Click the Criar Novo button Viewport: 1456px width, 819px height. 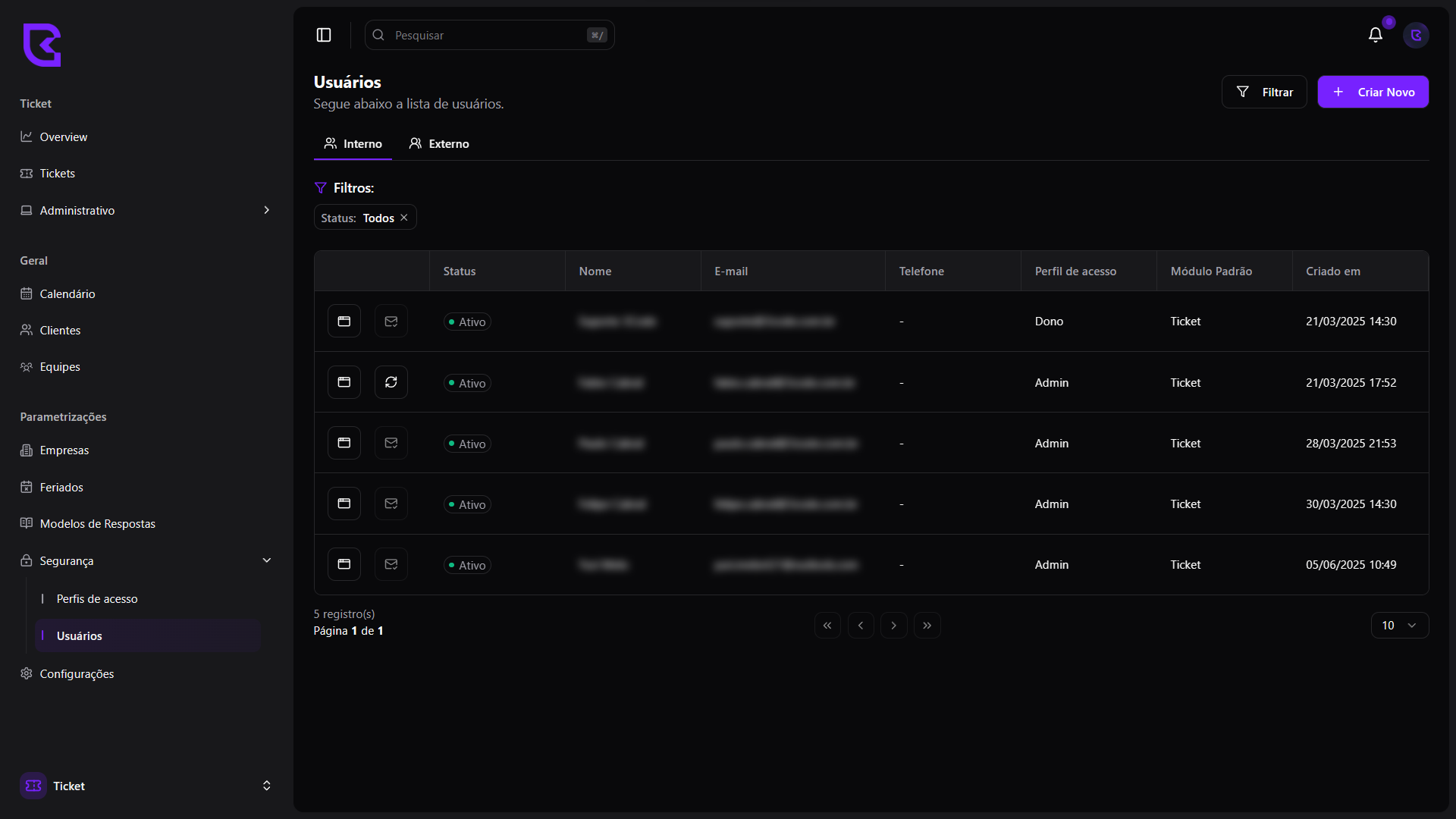tap(1373, 92)
